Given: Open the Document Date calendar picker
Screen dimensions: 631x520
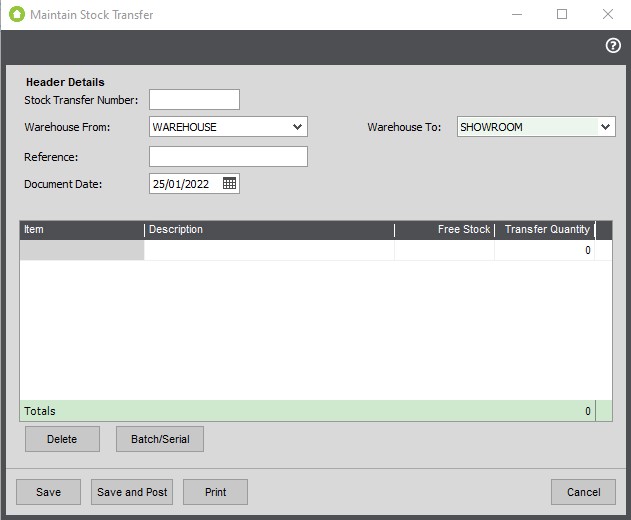Looking at the screenshot, I should [x=229, y=184].
